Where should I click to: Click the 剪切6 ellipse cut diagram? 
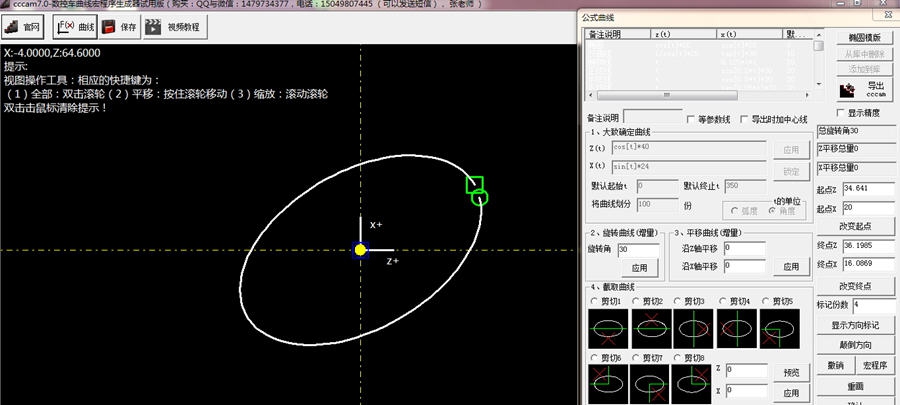point(608,384)
